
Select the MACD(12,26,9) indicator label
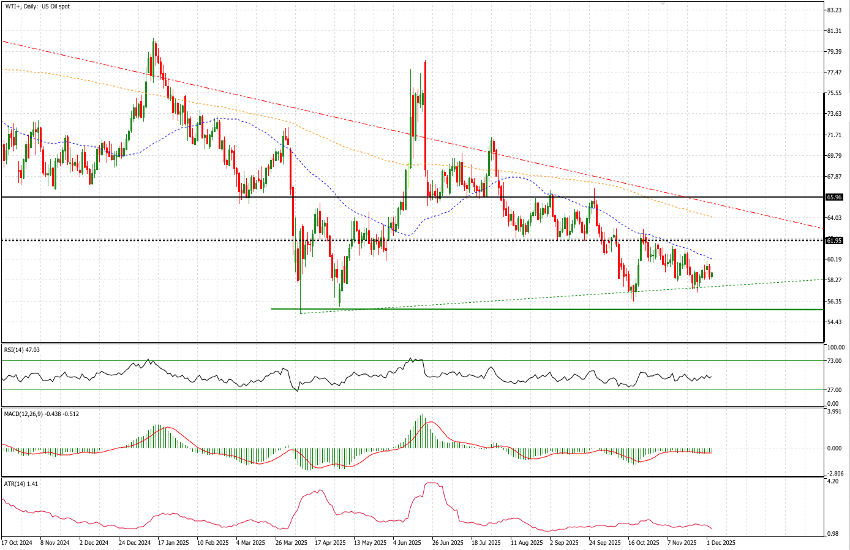tap(35, 413)
